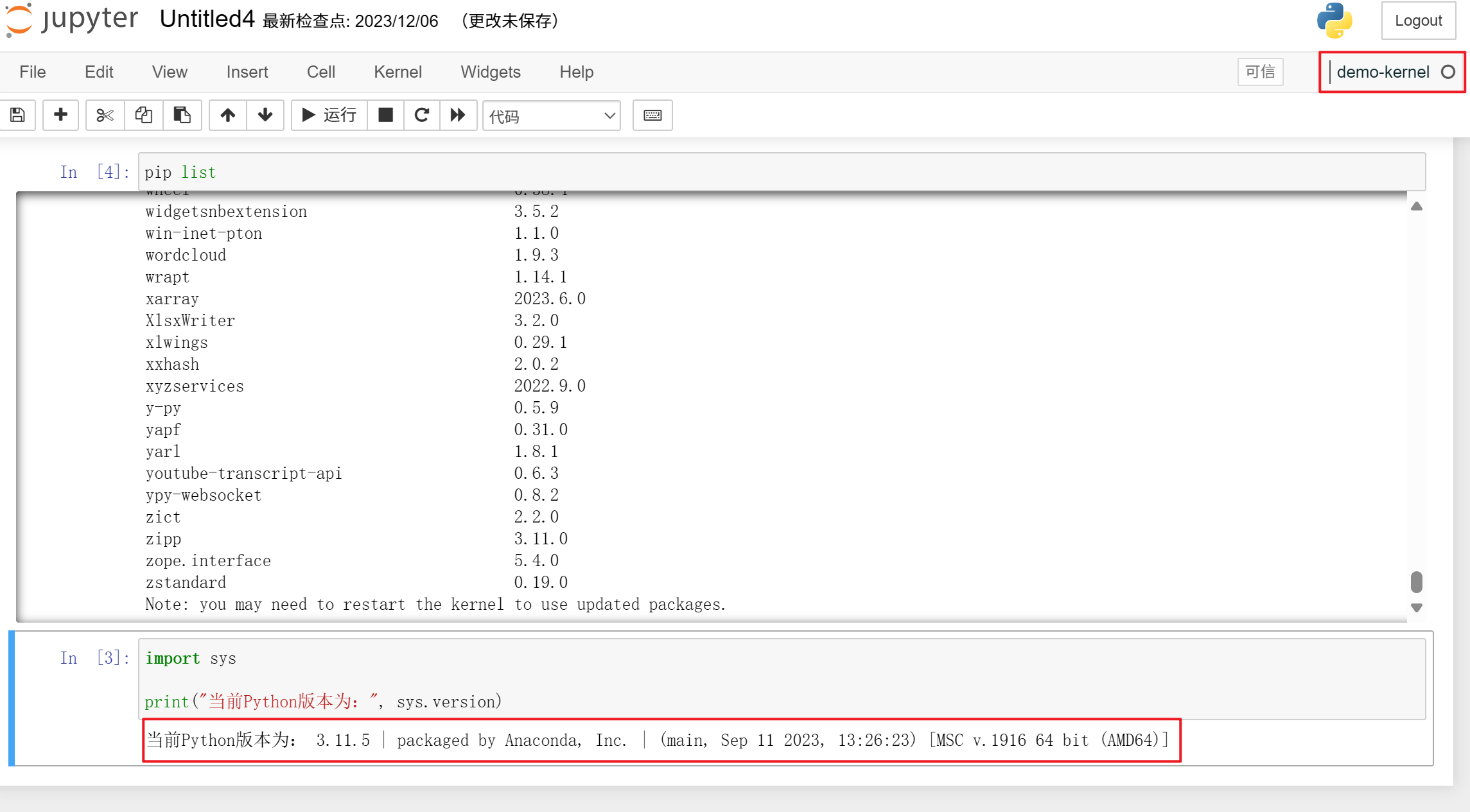Focus the 'pip list' code cell input
The width and height of the screenshot is (1470, 812).
tap(782, 172)
